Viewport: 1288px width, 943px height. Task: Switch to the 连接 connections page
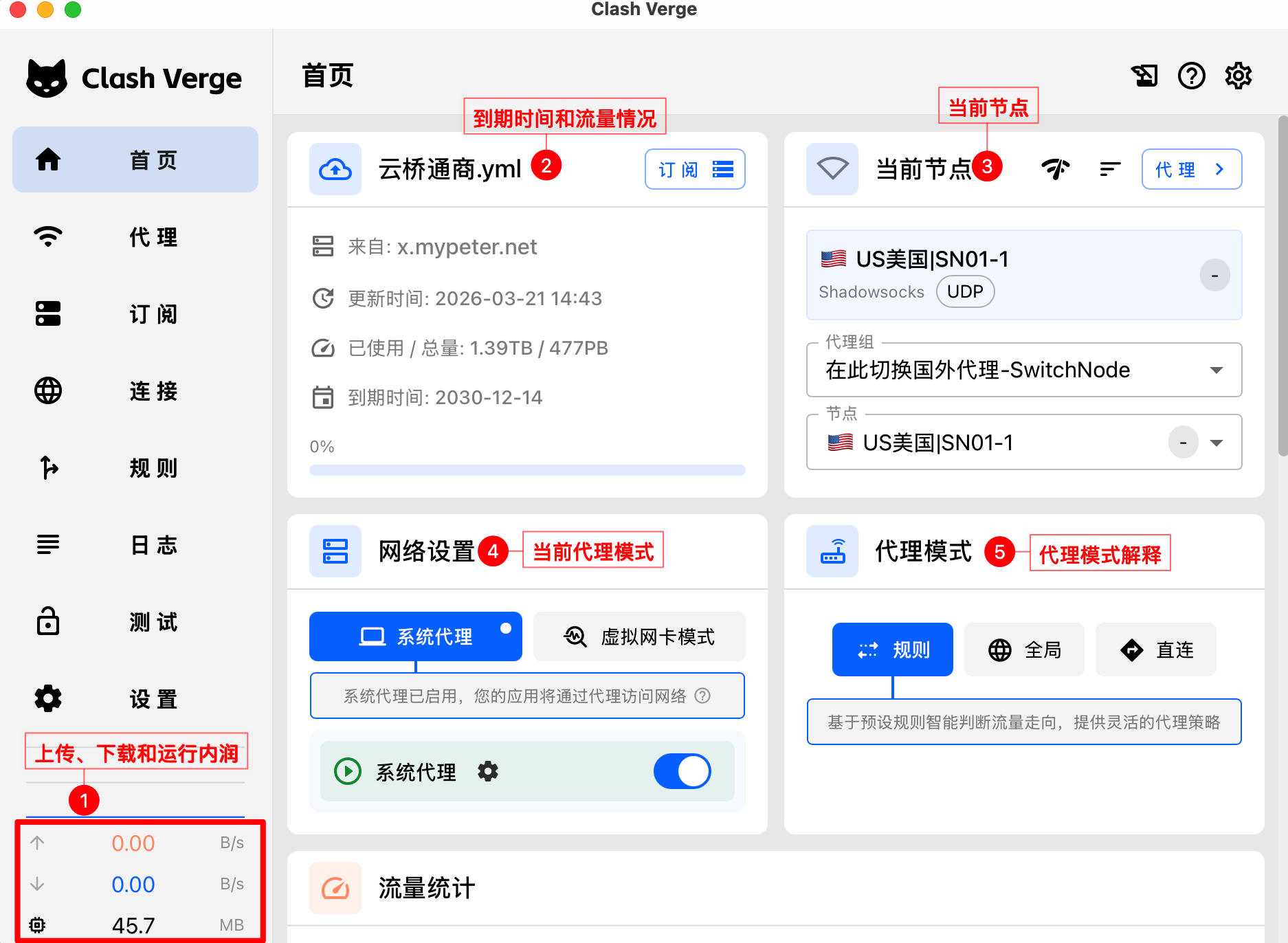[x=135, y=390]
